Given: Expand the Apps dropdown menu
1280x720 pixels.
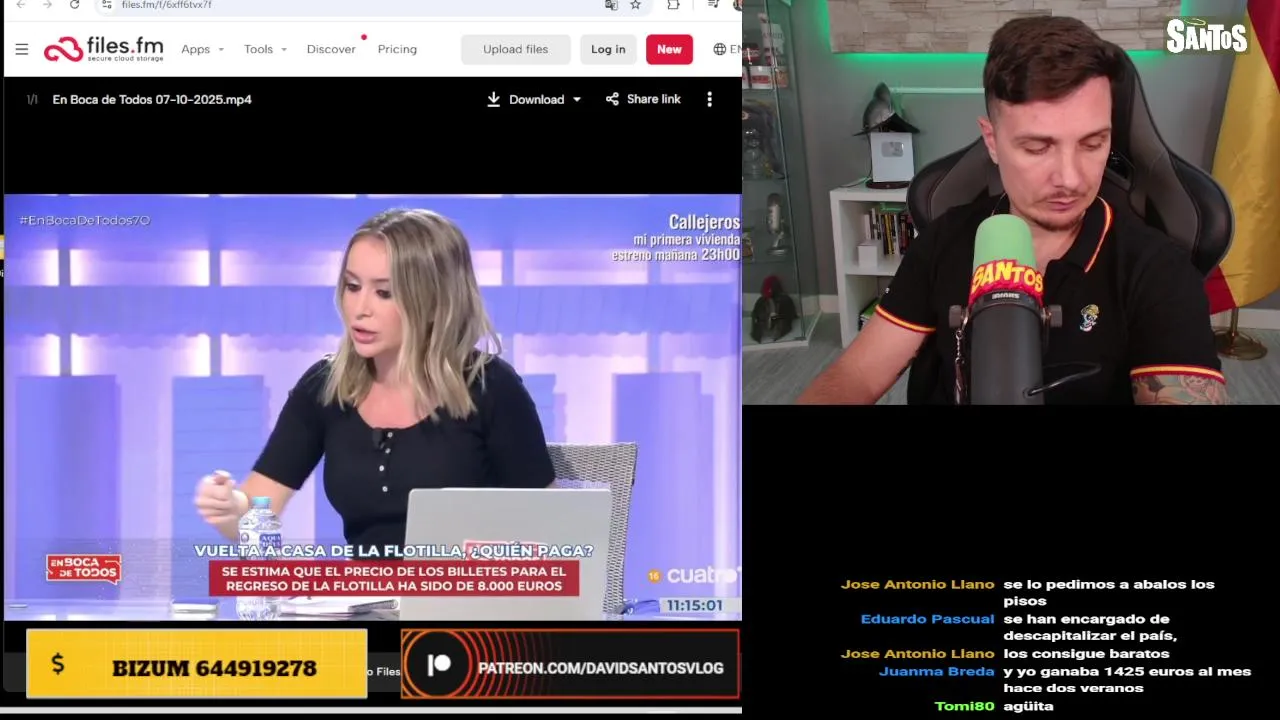Looking at the screenshot, I should point(202,49).
